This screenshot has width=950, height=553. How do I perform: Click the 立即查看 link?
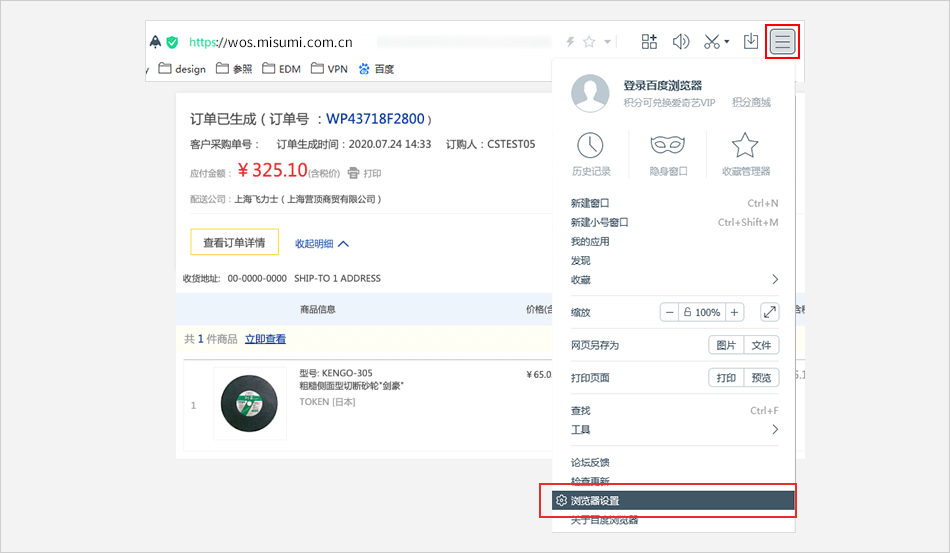pyautogui.click(x=265, y=339)
